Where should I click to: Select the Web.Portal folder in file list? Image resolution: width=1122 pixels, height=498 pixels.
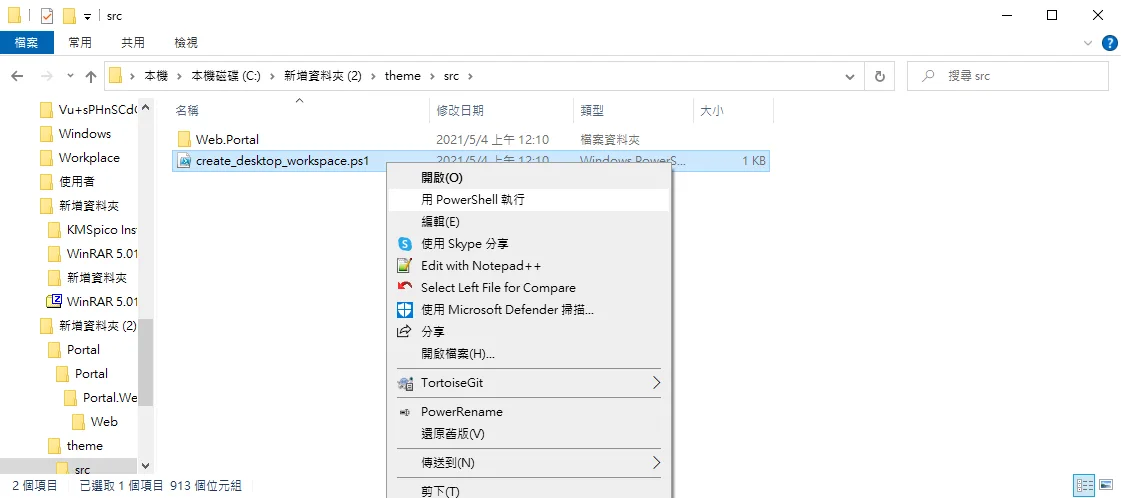(x=227, y=140)
